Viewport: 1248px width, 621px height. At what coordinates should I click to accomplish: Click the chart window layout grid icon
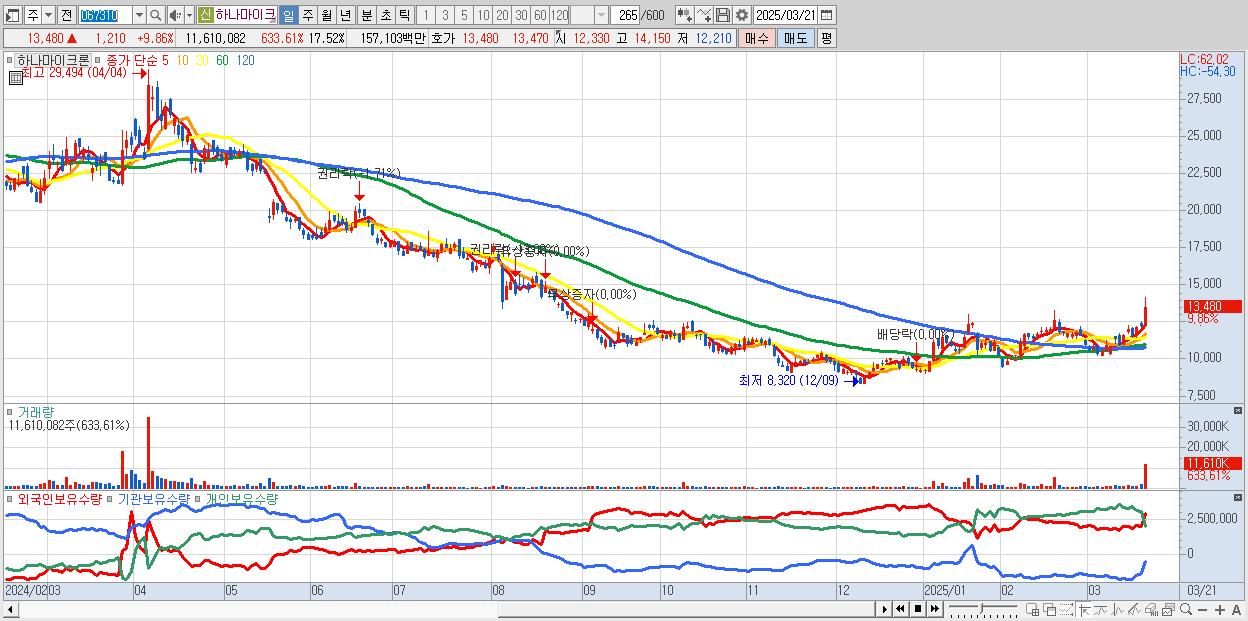(x=1033, y=609)
